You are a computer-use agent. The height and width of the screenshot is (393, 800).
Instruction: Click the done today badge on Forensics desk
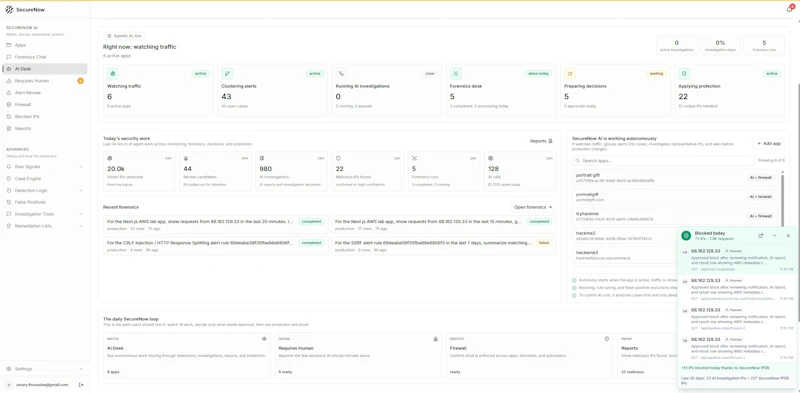[x=538, y=73]
